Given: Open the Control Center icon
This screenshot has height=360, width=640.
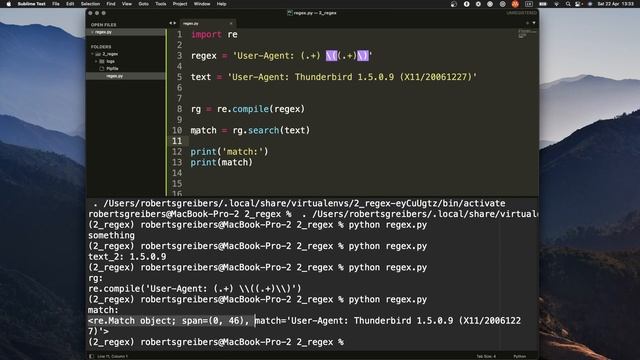Looking at the screenshot, I should pos(578,4).
